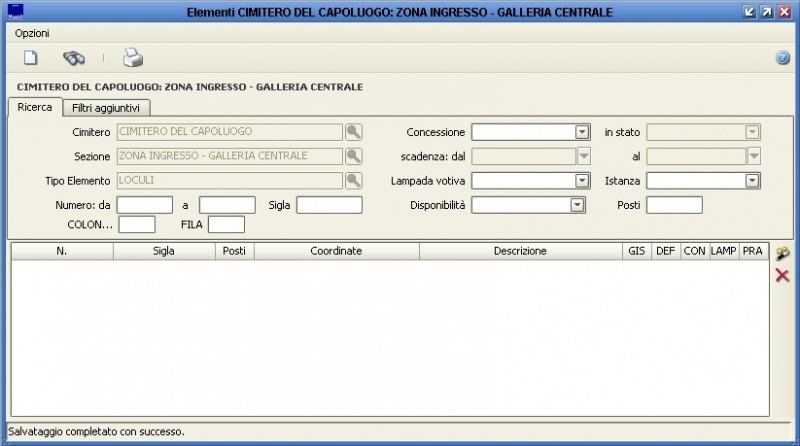Click the Sigla input field
The height and width of the screenshot is (446, 800).
330,205
